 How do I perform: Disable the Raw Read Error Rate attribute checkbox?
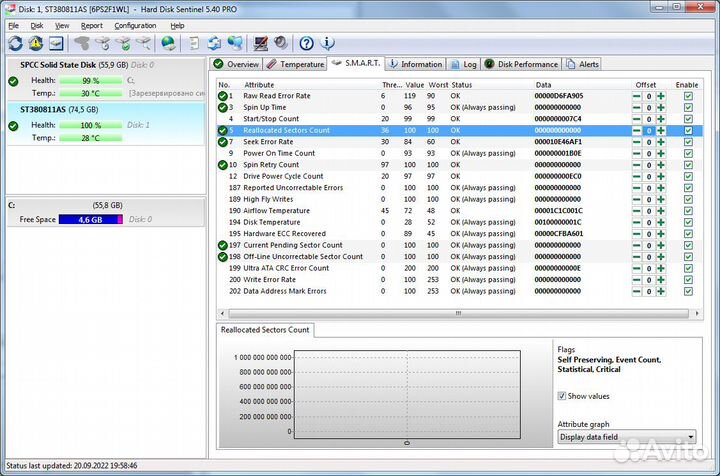click(x=687, y=96)
